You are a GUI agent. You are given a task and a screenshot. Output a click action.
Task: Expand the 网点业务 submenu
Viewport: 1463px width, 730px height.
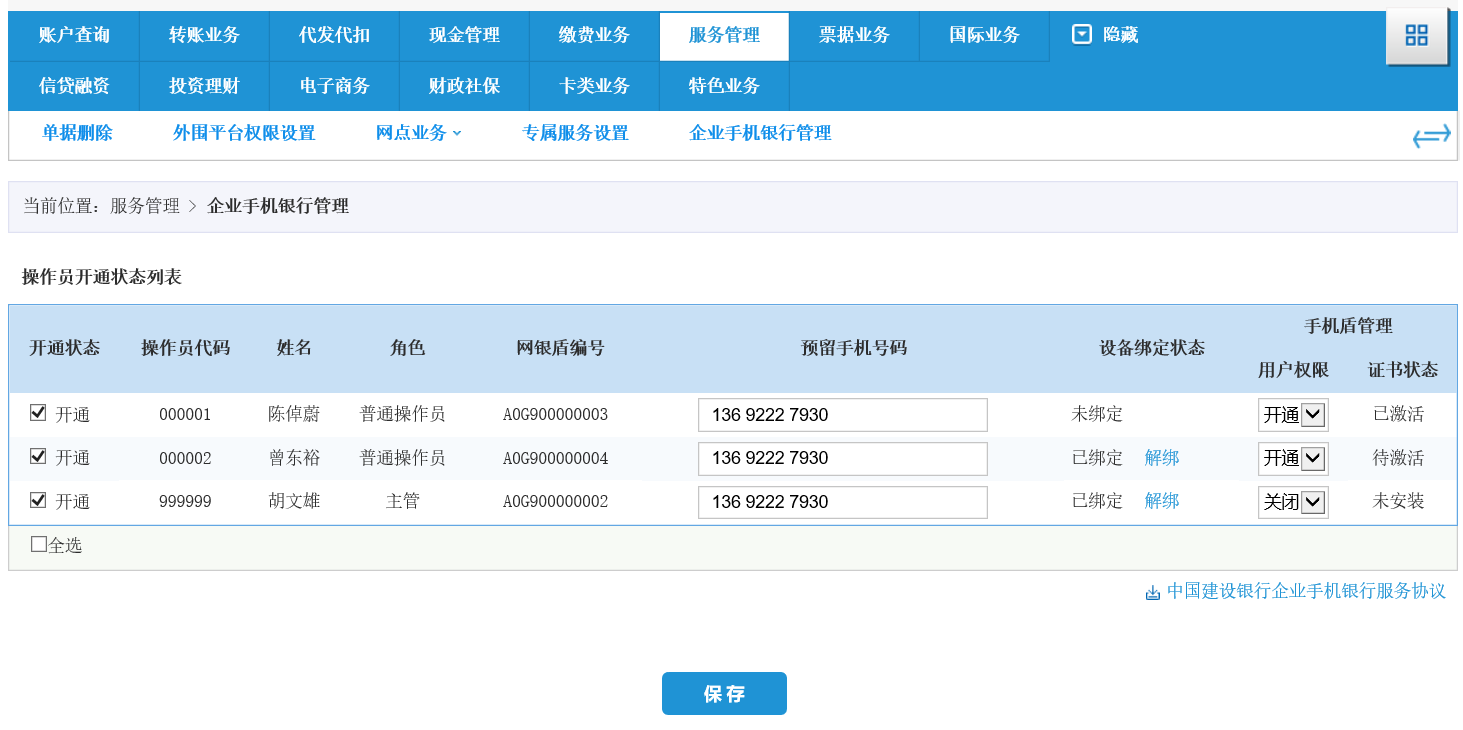tap(412, 132)
